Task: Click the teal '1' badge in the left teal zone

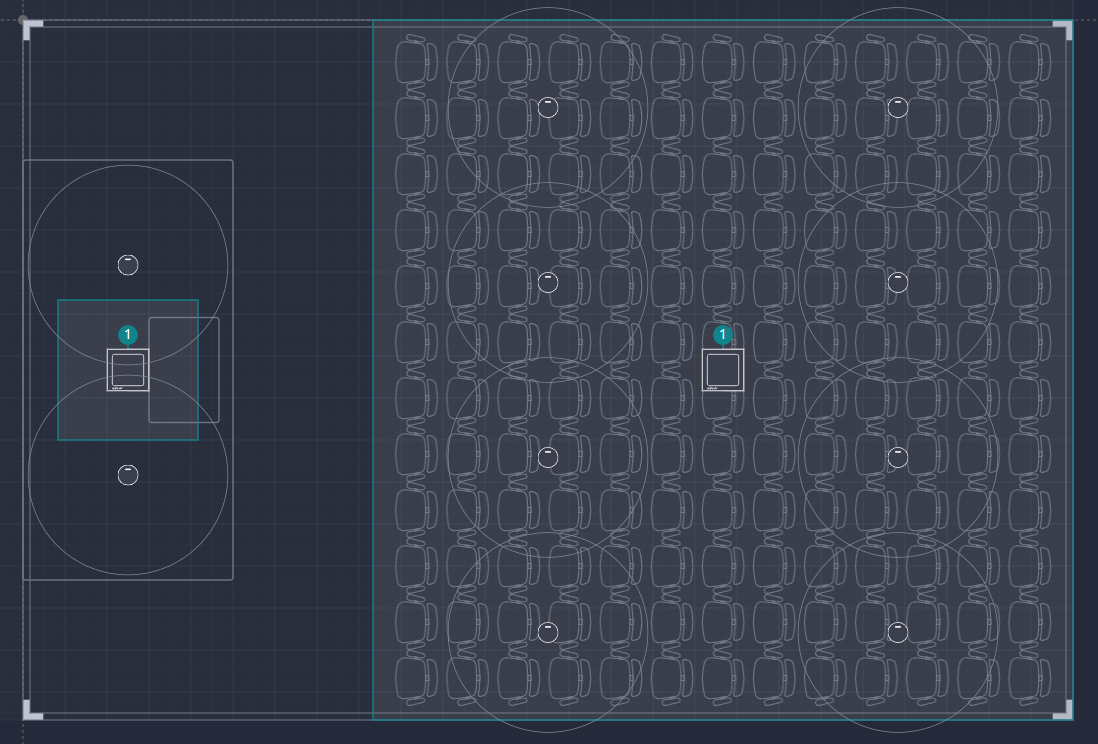Action: [x=128, y=335]
